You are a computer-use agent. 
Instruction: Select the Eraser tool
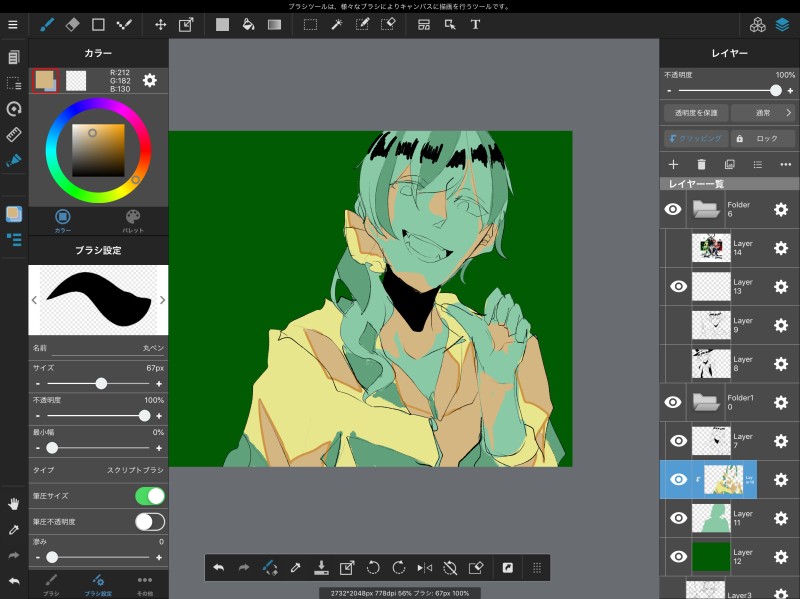point(72,24)
